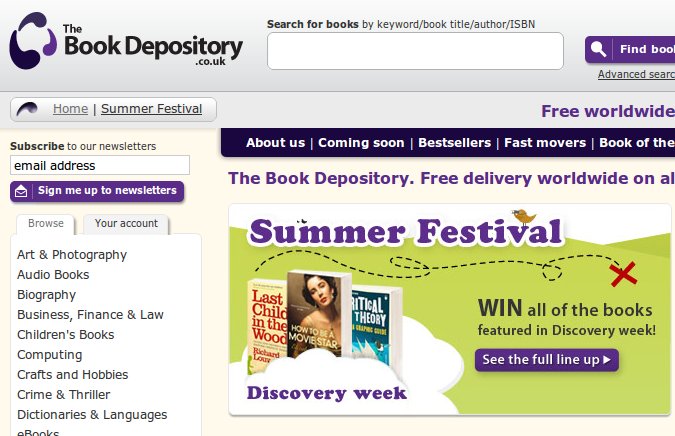Click the breadcrumb swoosh icon beside Home

click(27, 109)
